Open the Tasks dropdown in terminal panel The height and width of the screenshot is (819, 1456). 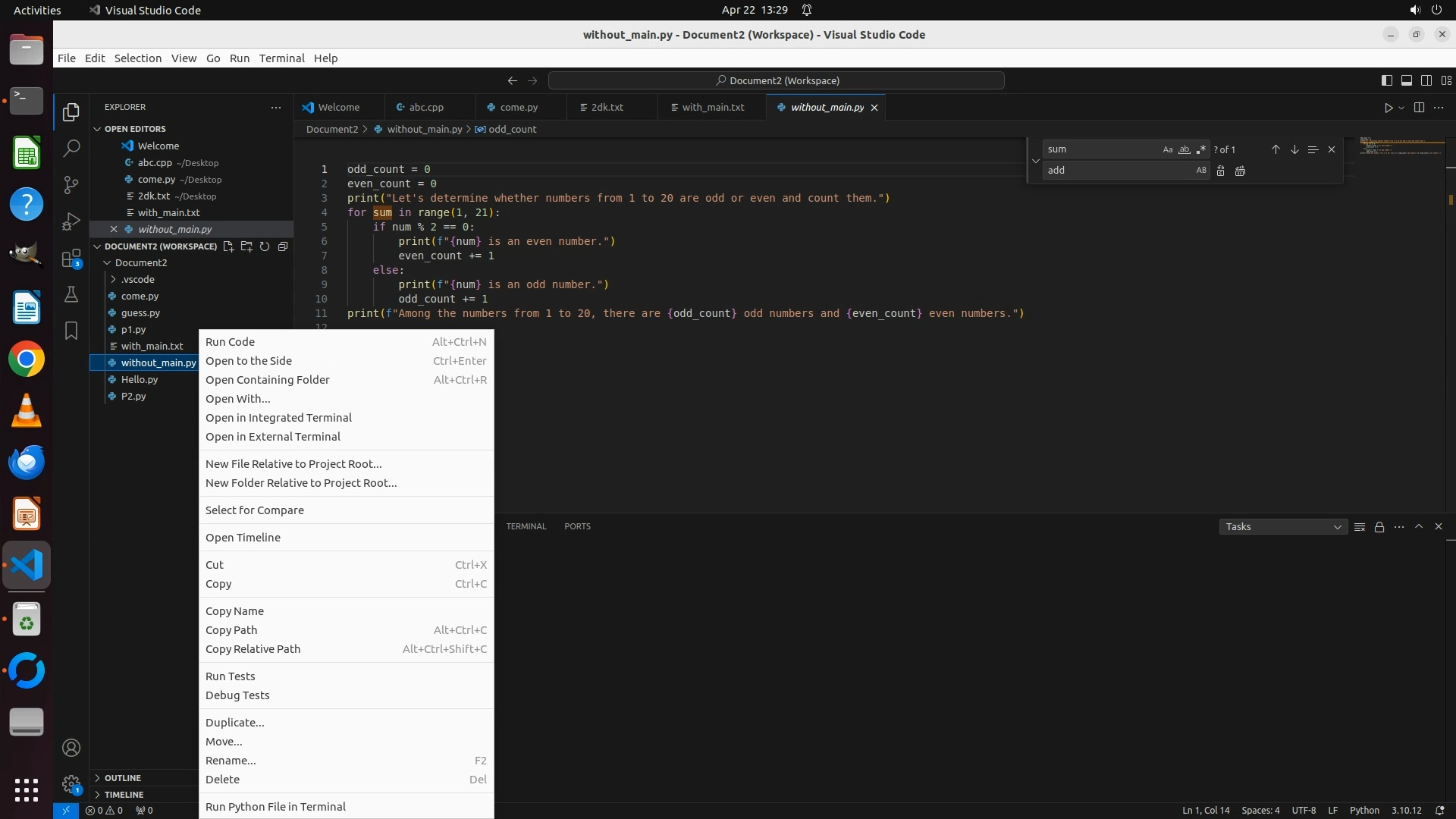tap(1282, 526)
